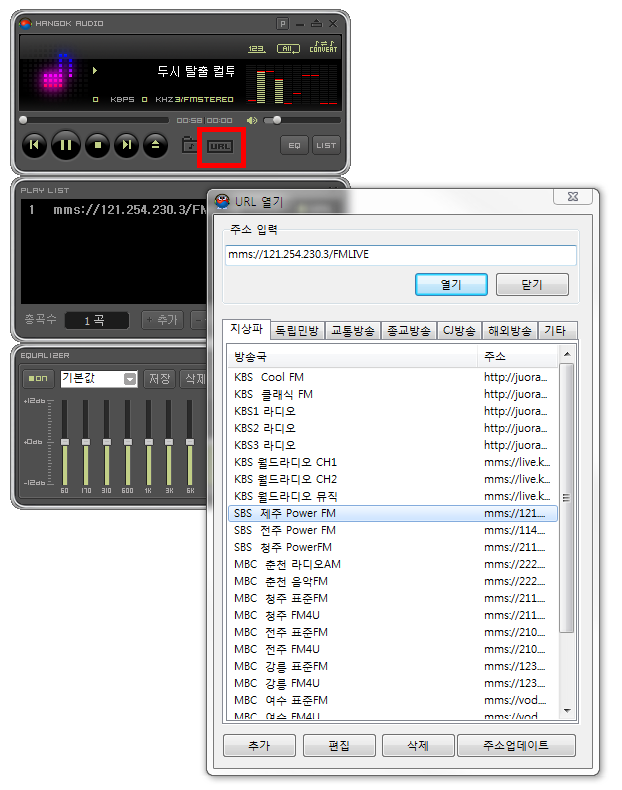This screenshot has width=622, height=790.
Task: Switch to the 해외방송 tab
Action: tap(510, 331)
